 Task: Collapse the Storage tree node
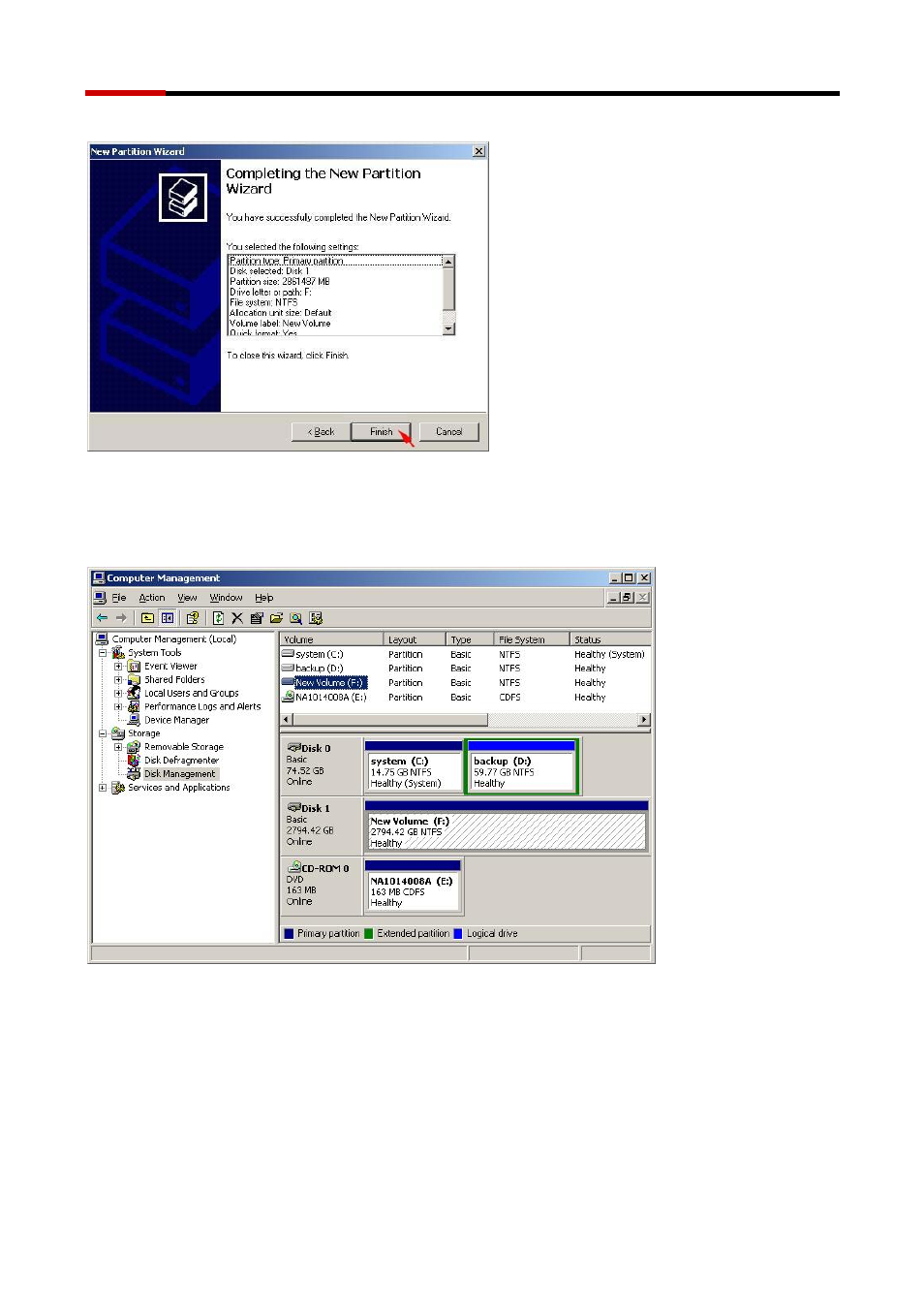coord(103,733)
